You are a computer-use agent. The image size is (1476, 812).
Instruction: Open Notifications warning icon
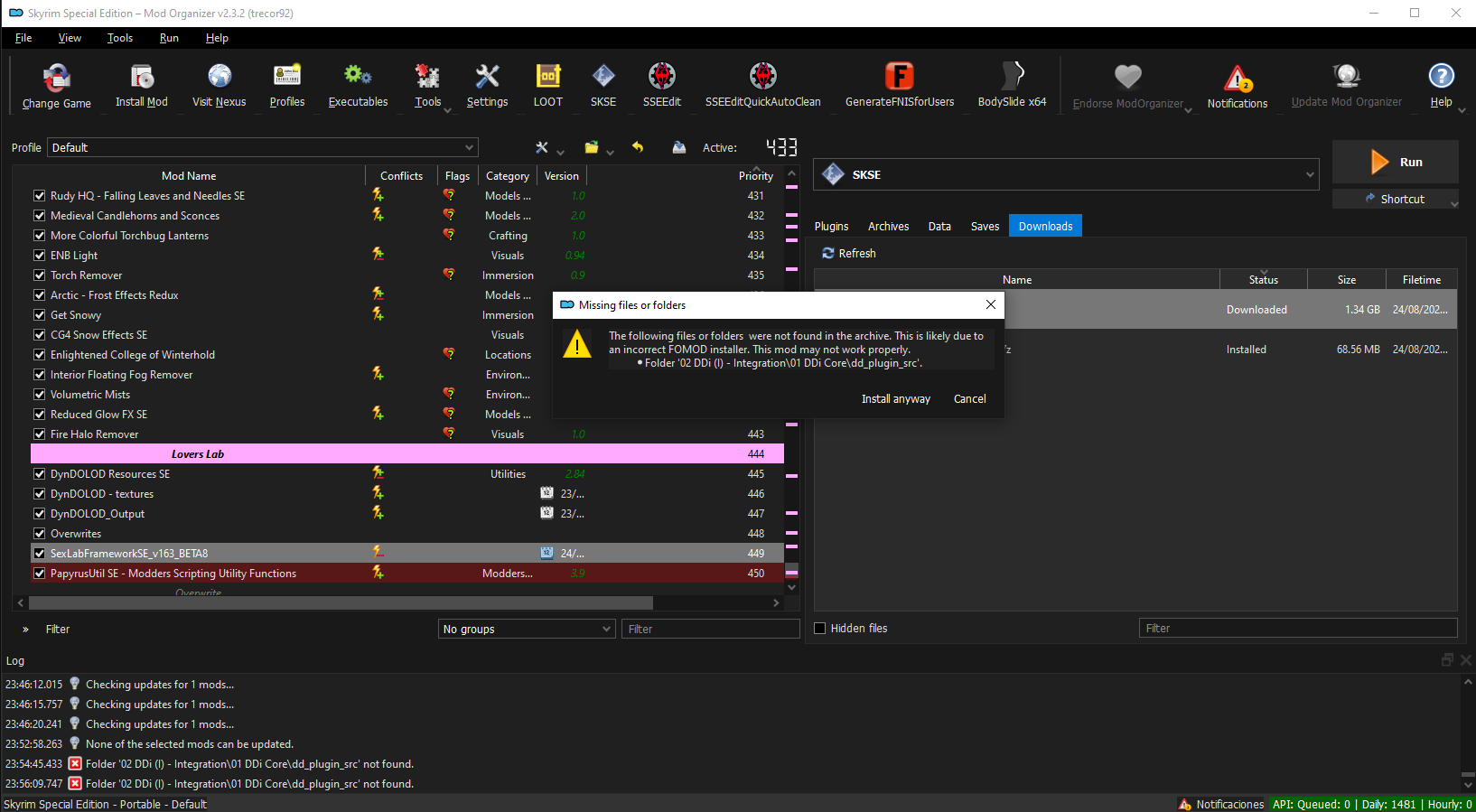point(1238,79)
